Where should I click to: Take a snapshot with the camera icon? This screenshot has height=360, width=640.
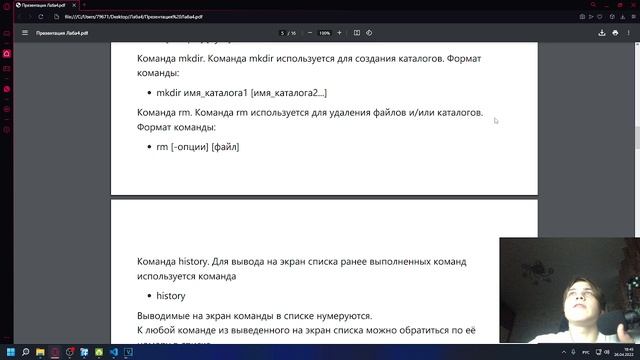coord(582,17)
